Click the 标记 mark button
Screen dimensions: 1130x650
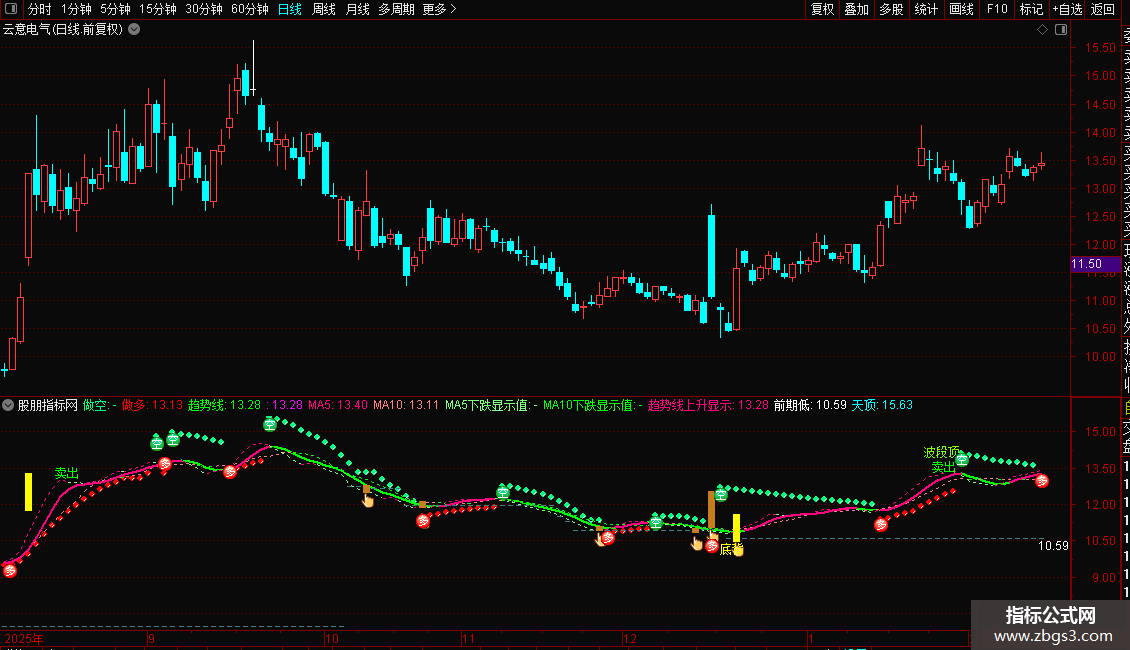tap(1031, 9)
